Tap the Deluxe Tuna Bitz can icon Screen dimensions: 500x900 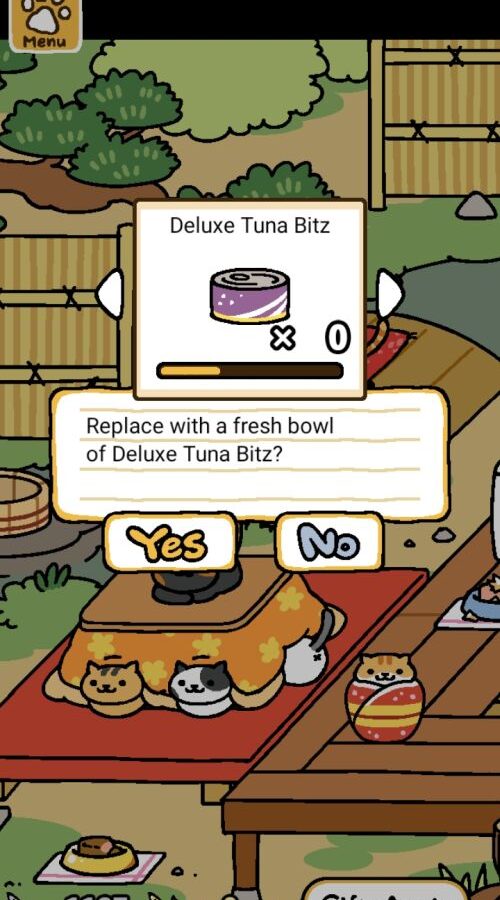(x=250, y=296)
